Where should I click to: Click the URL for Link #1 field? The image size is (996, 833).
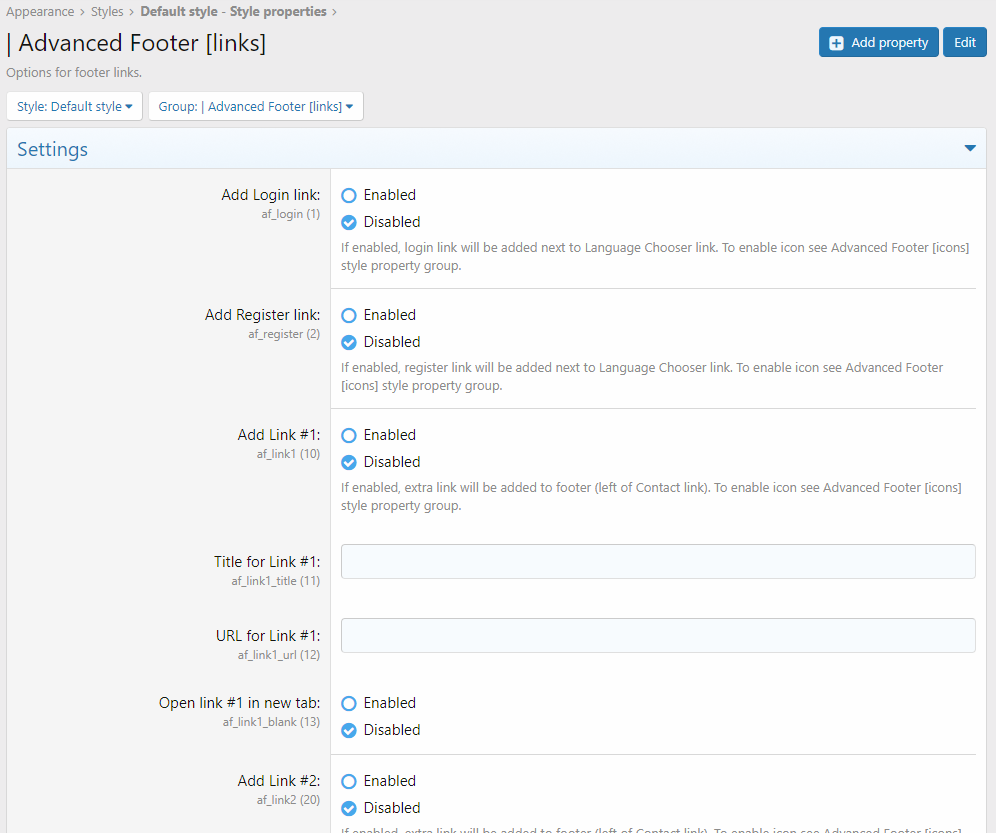tap(657, 636)
